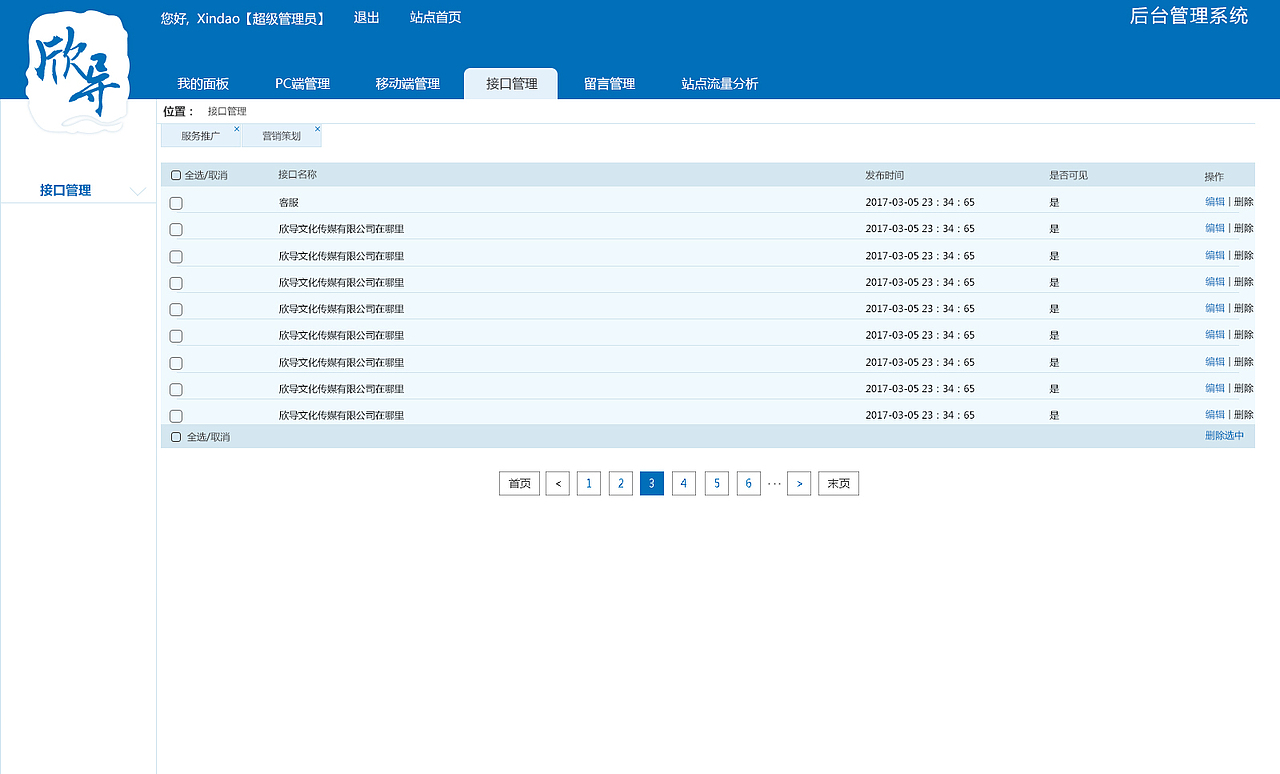Image resolution: width=1280 pixels, height=774 pixels.
Task: Switch to the 移动端管理 tab
Action: coord(408,84)
